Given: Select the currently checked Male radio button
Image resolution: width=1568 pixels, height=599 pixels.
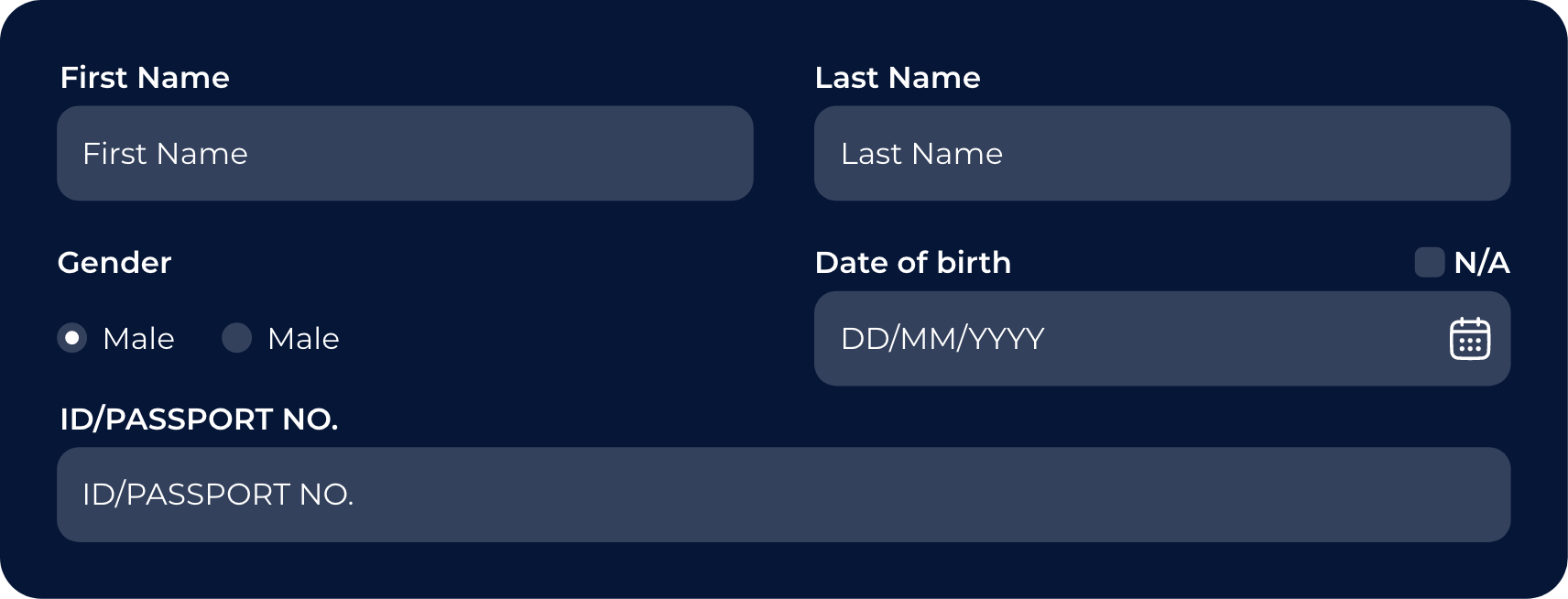Looking at the screenshot, I should 72,338.
